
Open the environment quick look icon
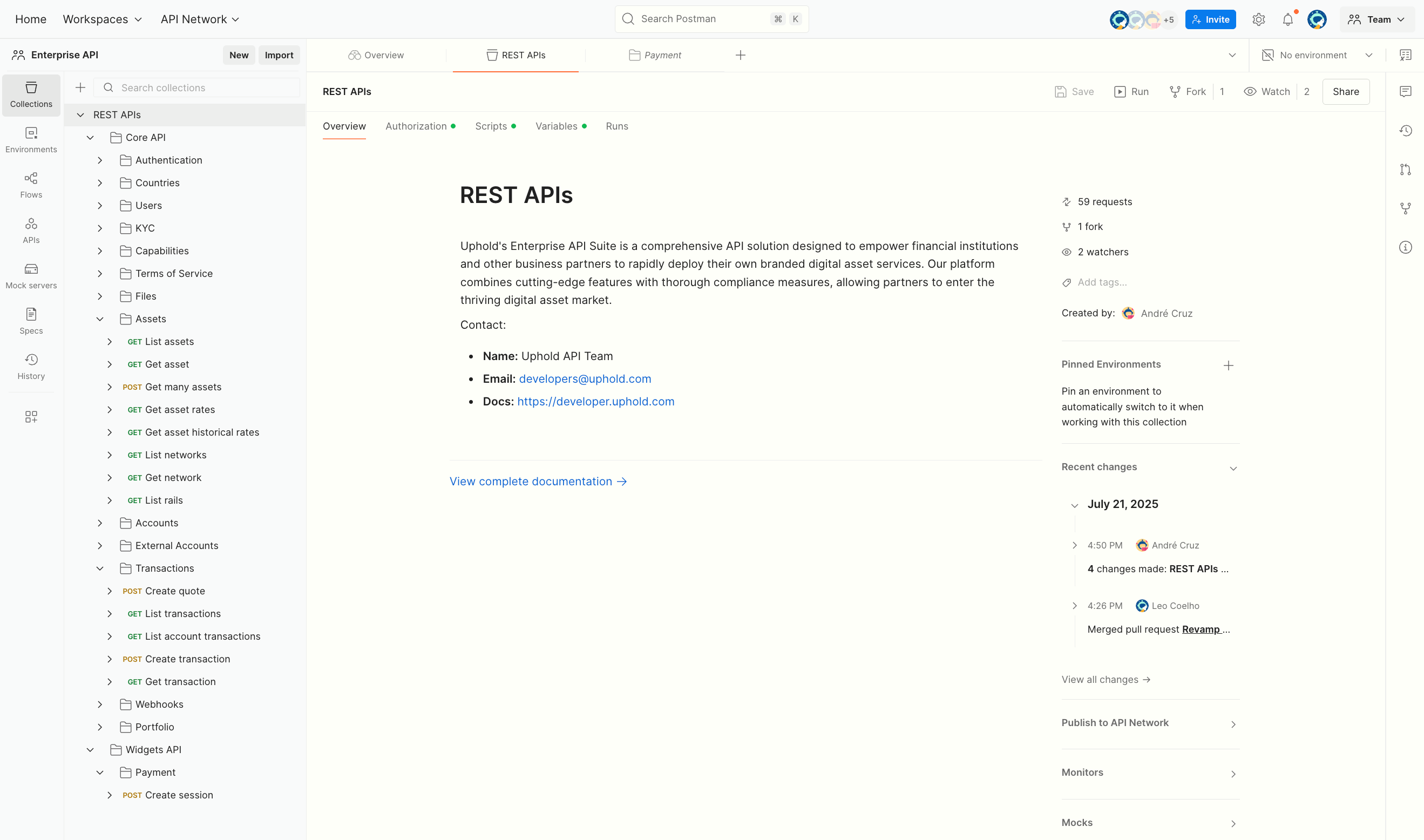1405,55
